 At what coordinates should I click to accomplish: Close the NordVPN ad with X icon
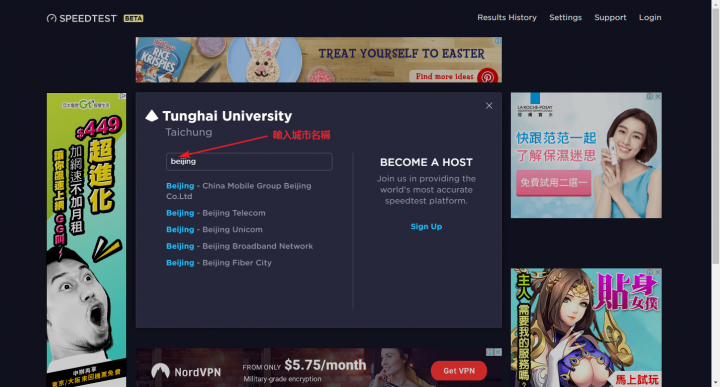tap(498, 352)
